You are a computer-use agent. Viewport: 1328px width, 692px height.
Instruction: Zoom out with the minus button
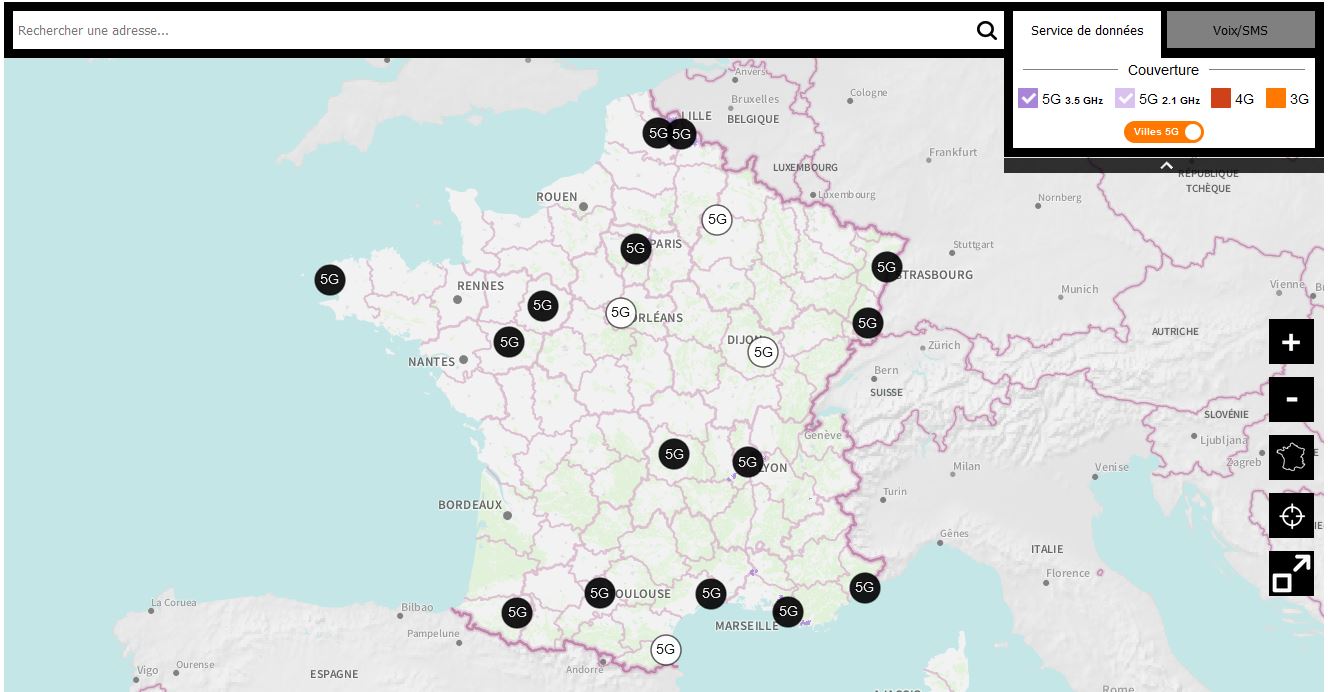[x=1291, y=400]
